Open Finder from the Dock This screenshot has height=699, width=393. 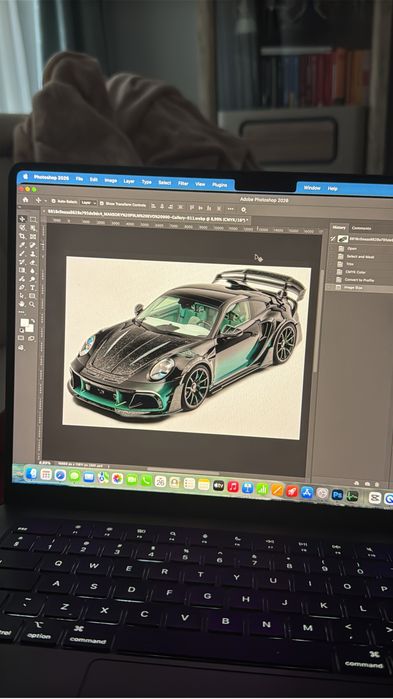pyautogui.click(x=31, y=473)
